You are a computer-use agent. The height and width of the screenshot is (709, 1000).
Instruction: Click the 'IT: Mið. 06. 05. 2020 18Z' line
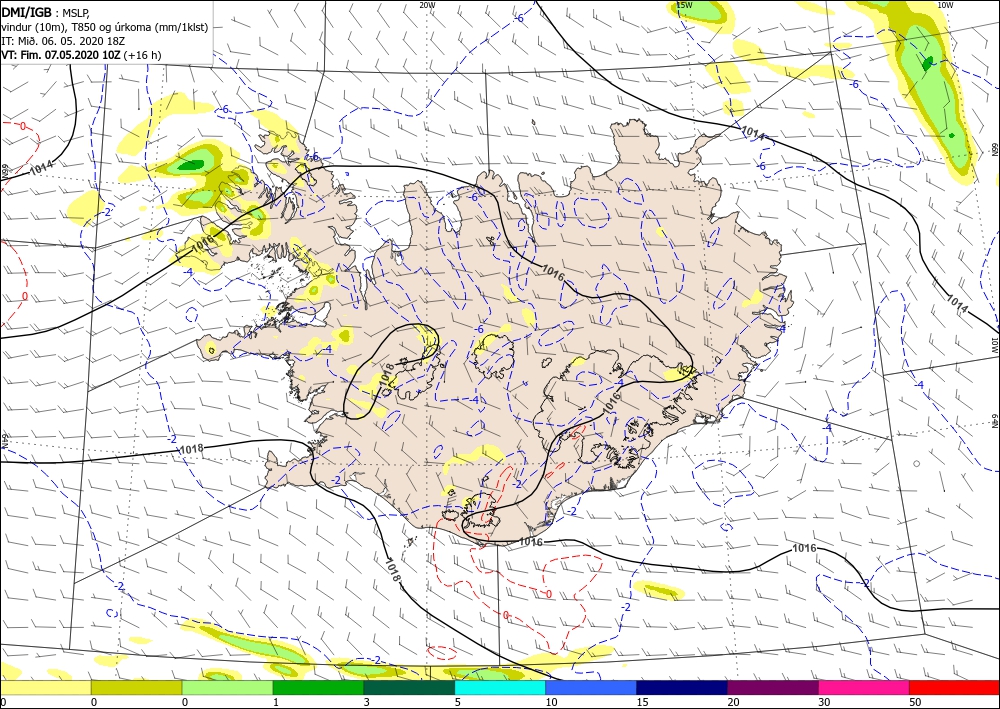[62, 41]
